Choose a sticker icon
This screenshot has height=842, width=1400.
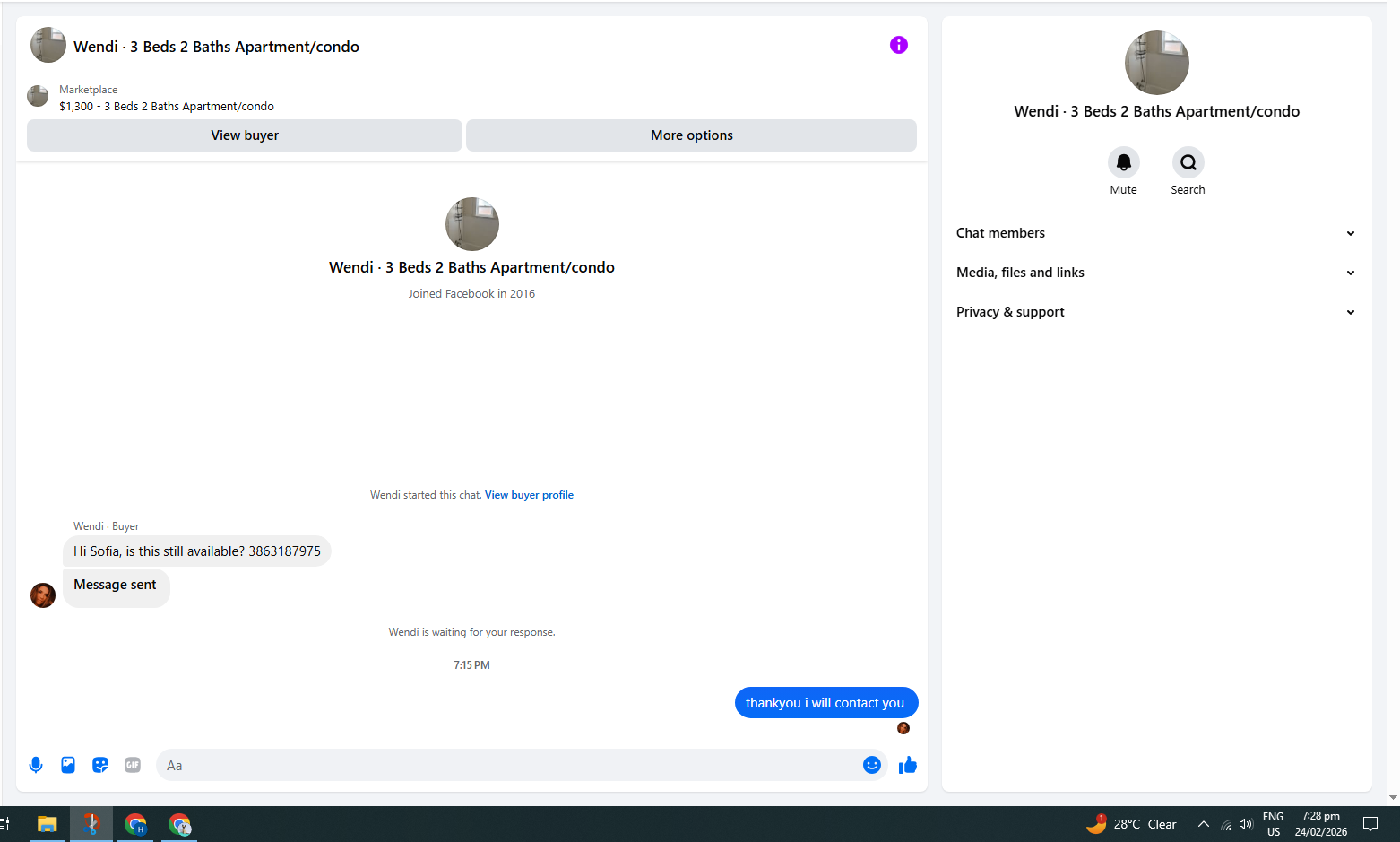pyautogui.click(x=100, y=765)
